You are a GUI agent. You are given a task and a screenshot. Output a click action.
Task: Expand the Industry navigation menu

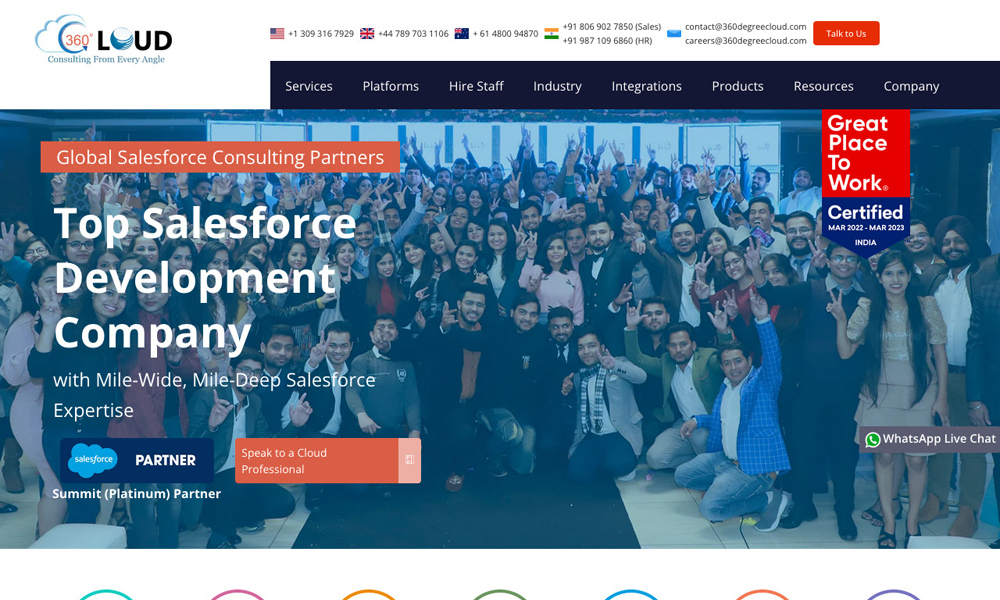click(557, 86)
